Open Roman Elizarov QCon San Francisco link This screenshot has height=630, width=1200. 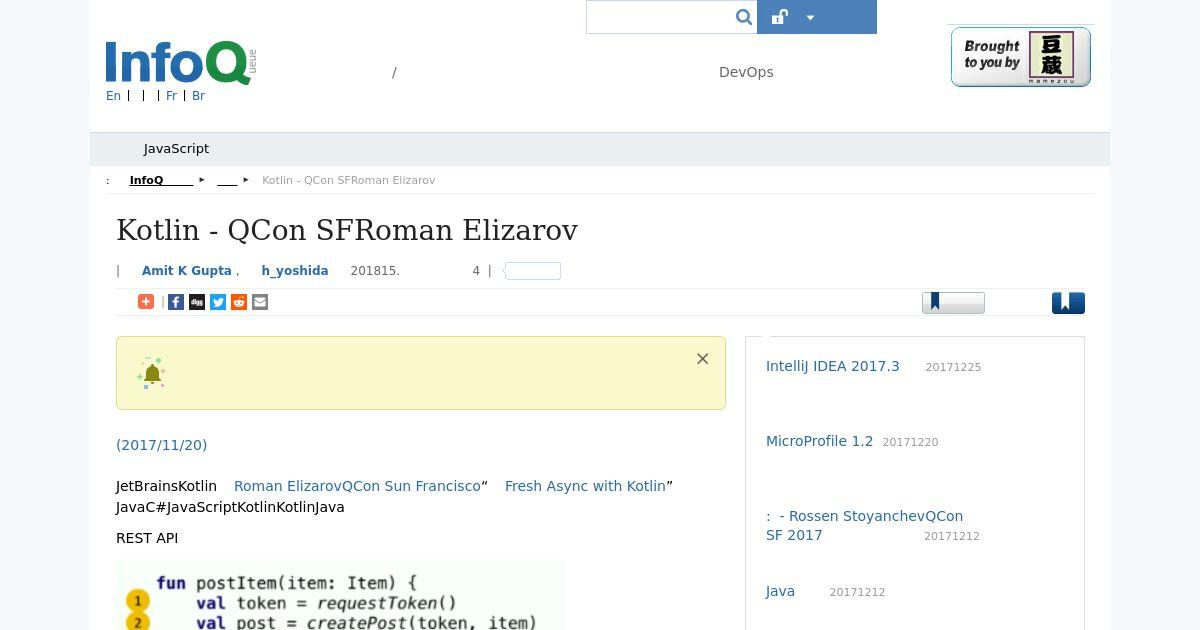pyautogui.click(x=357, y=486)
